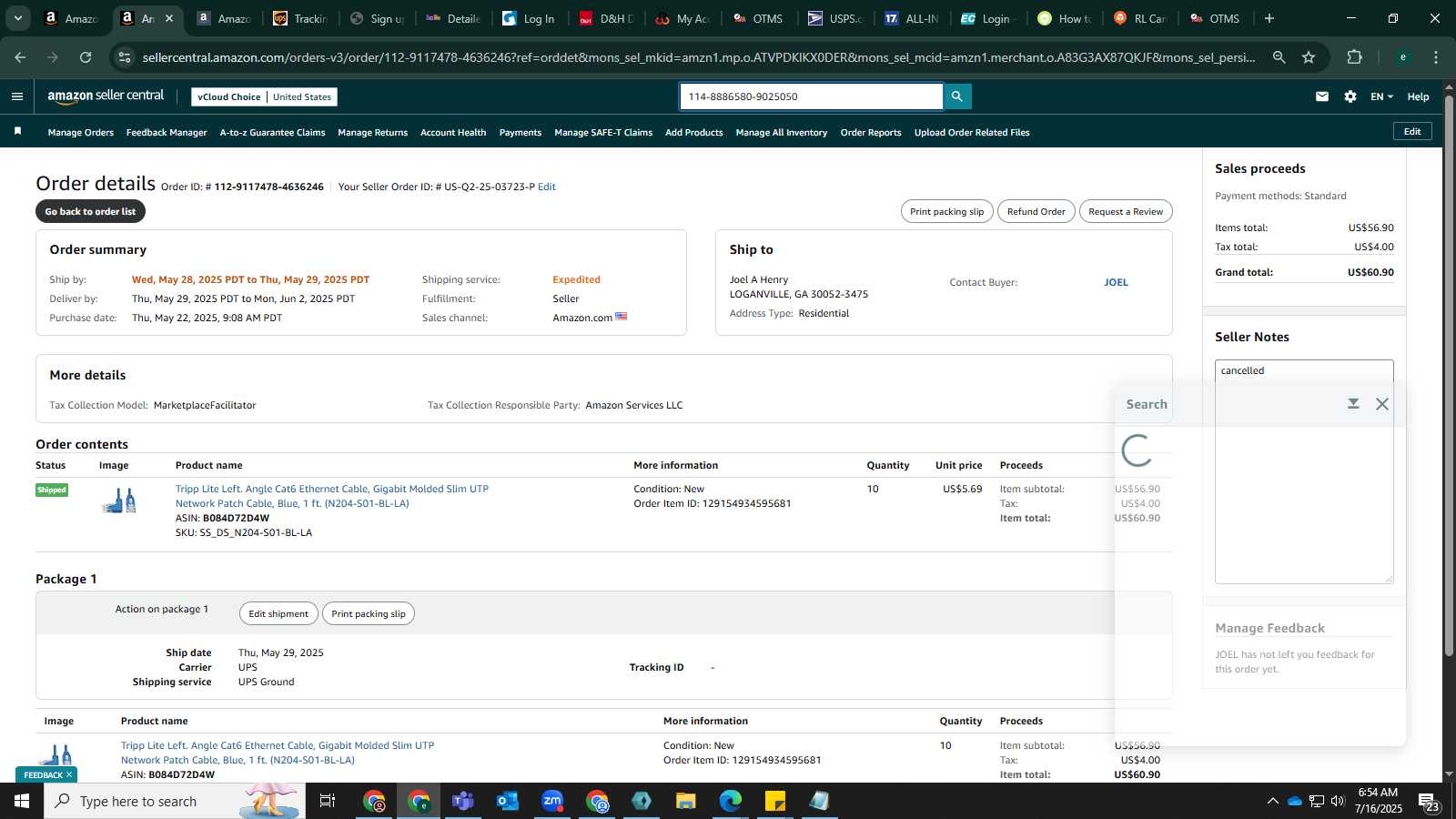
Task: Click the Windows taskbar search box
Action: (x=175, y=801)
